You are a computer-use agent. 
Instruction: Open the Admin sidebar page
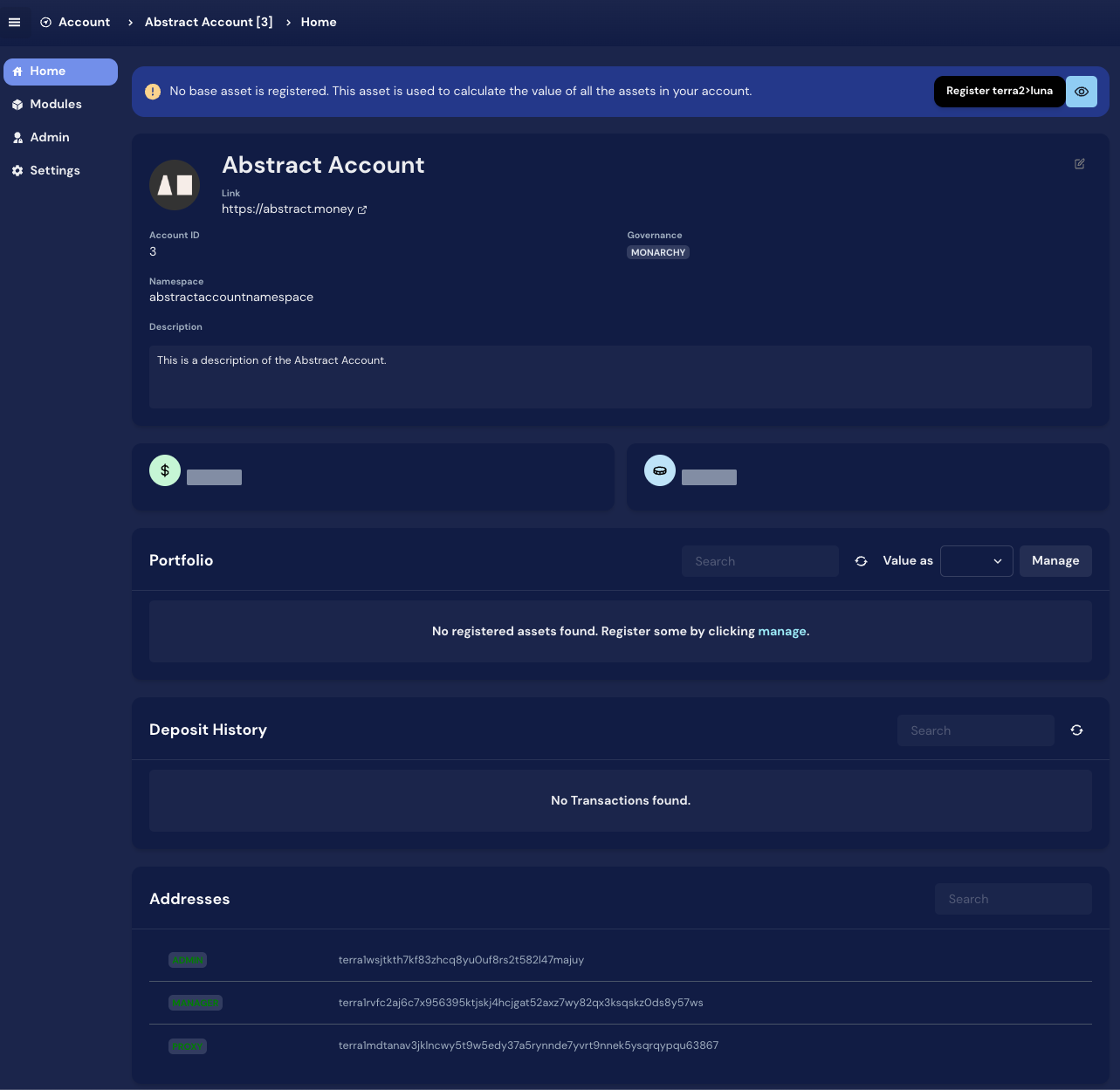coord(50,138)
